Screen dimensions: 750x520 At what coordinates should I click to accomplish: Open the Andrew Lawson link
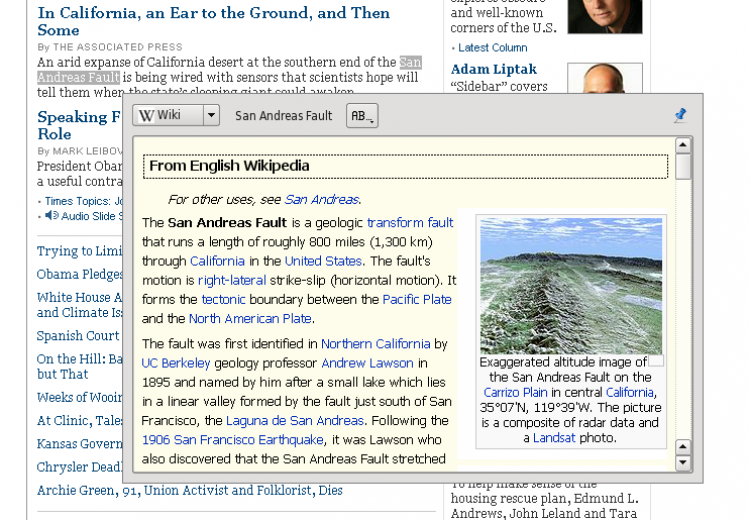tap(367, 363)
